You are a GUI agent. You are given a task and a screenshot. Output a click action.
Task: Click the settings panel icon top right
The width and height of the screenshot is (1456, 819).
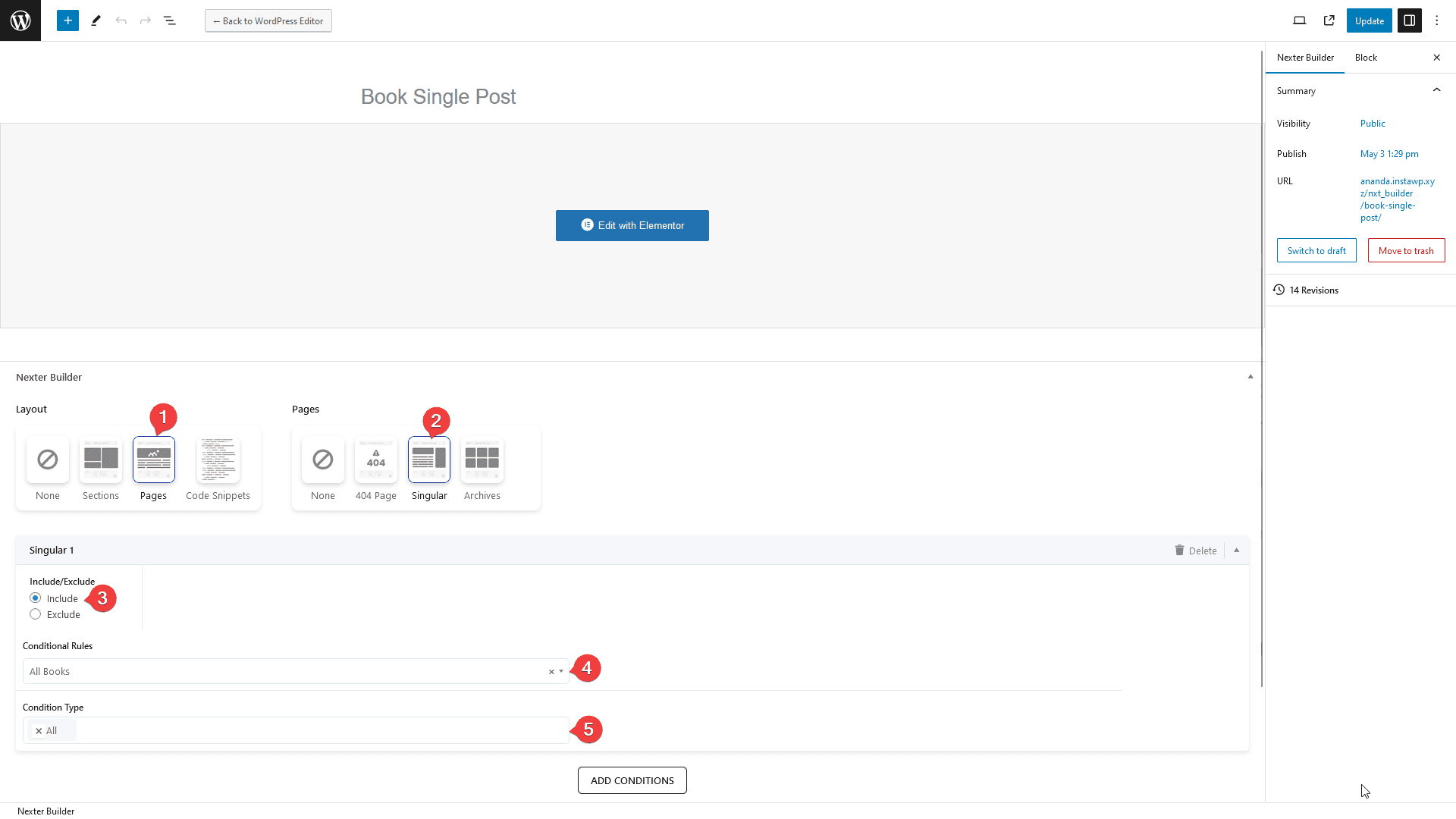(1409, 20)
